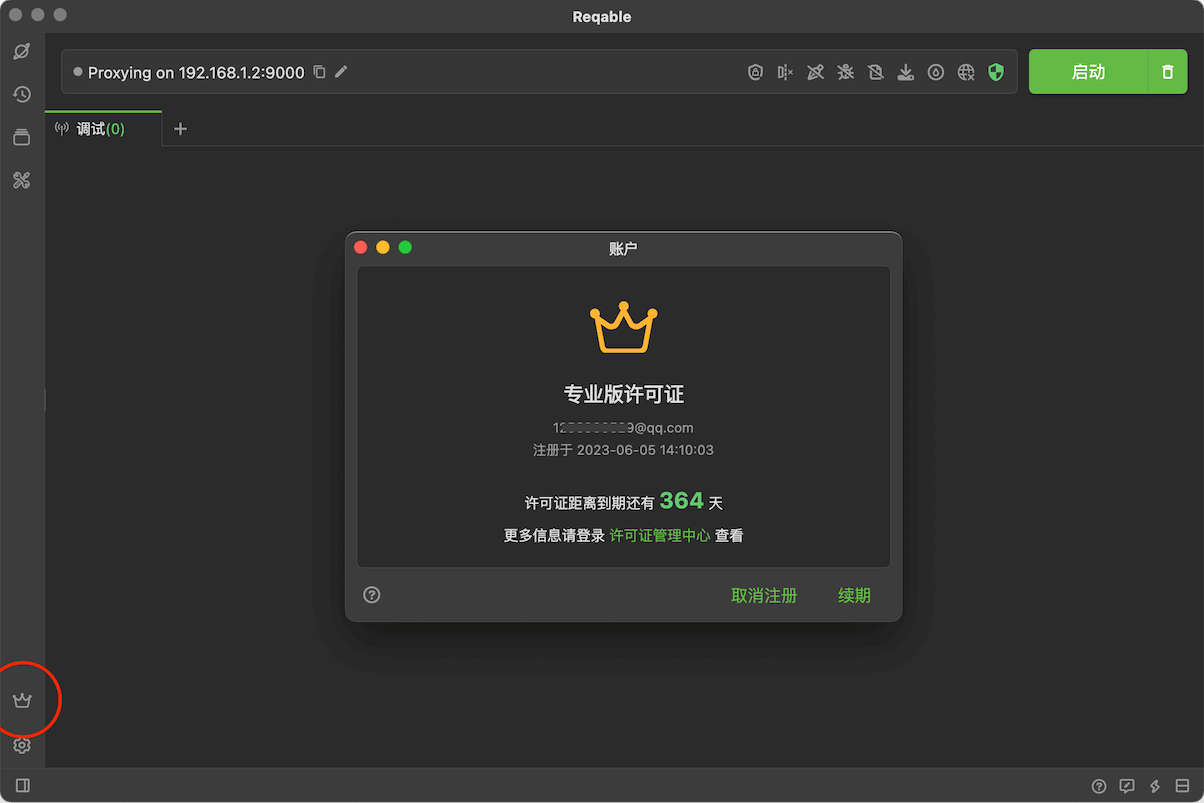1204x803 pixels.
Task: Open help icon in the bottom status bar
Action: click(1099, 786)
